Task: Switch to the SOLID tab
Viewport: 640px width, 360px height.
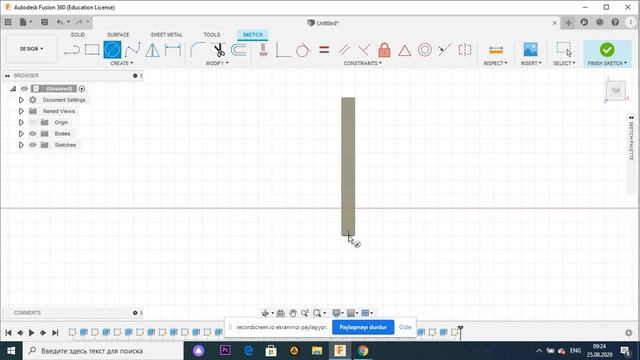Action: pos(78,35)
